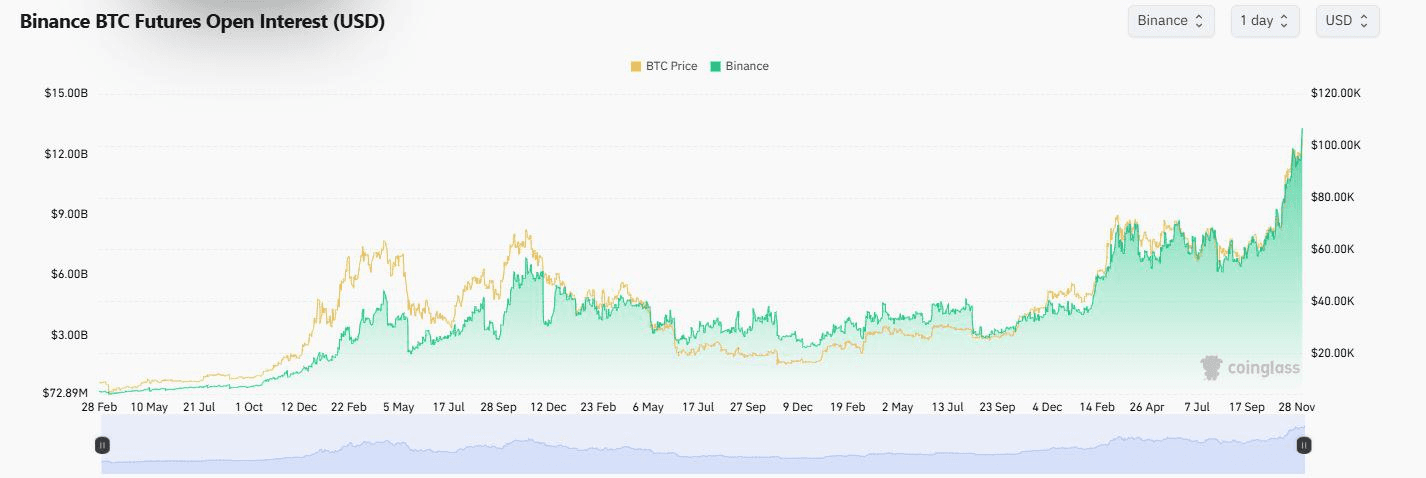1426x478 pixels.
Task: Click the chart title Binance BTC Futures Open Interest
Action: pos(203,21)
